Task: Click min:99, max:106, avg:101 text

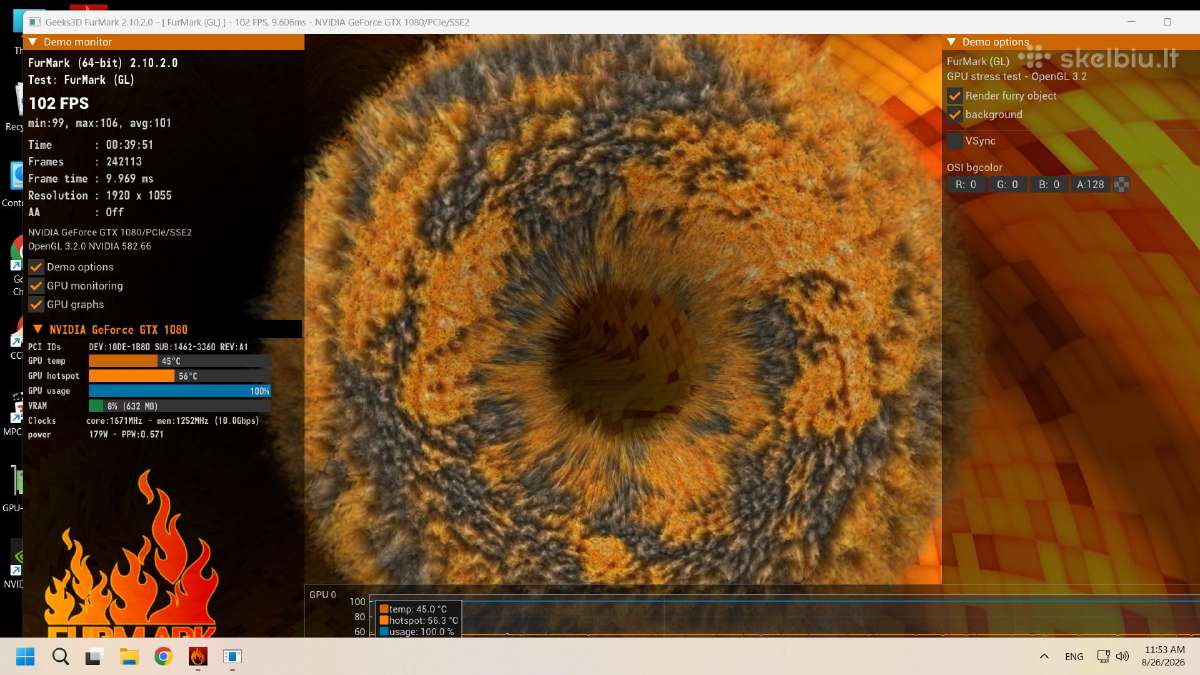Action: (x=100, y=124)
